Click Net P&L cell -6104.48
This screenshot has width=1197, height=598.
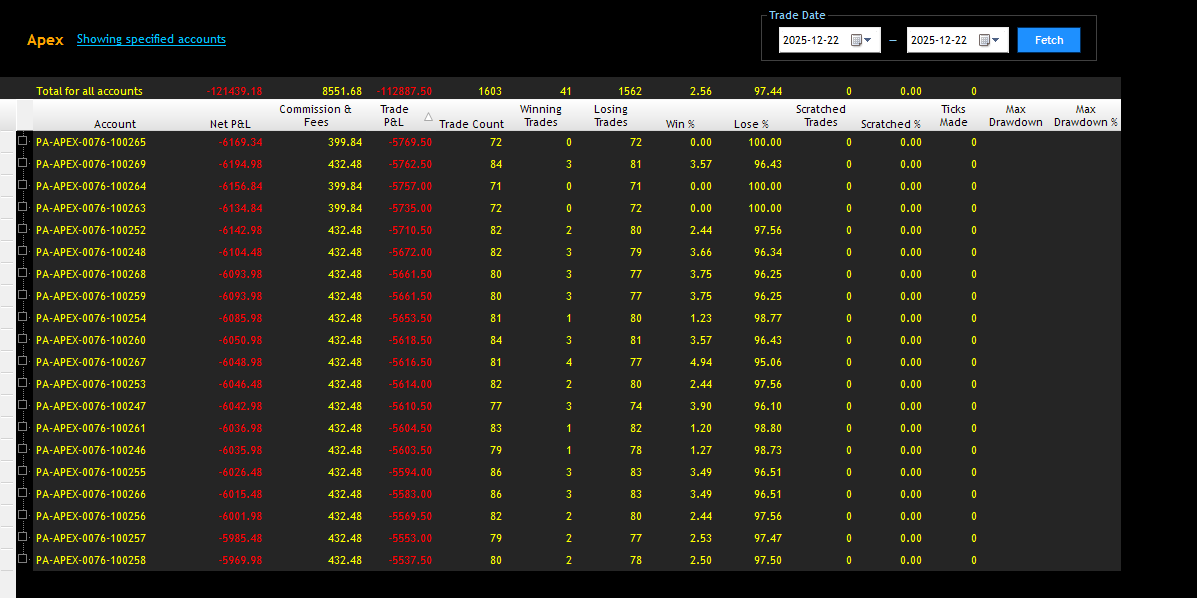click(240, 252)
